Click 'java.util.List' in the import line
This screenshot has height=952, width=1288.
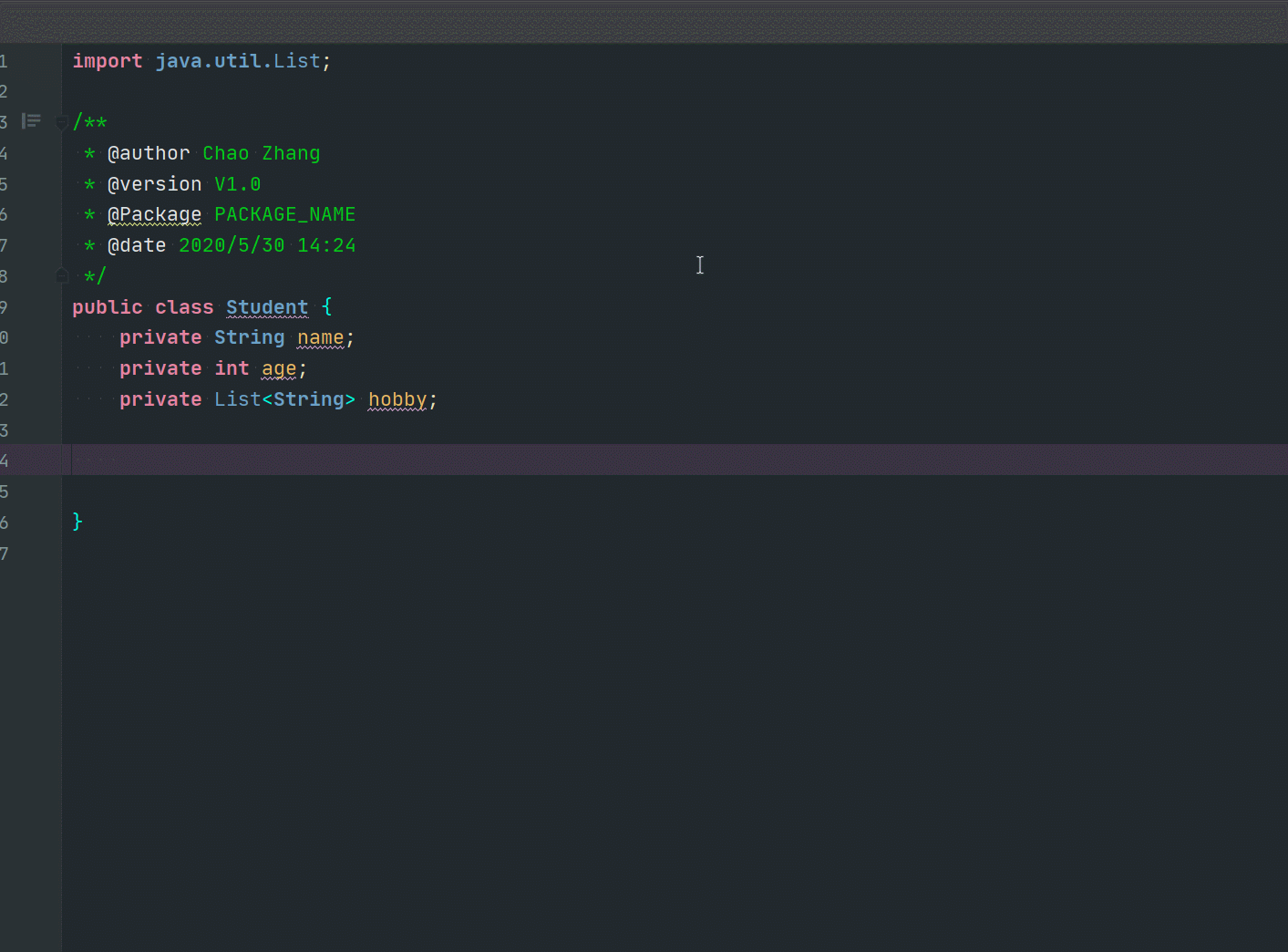238,61
